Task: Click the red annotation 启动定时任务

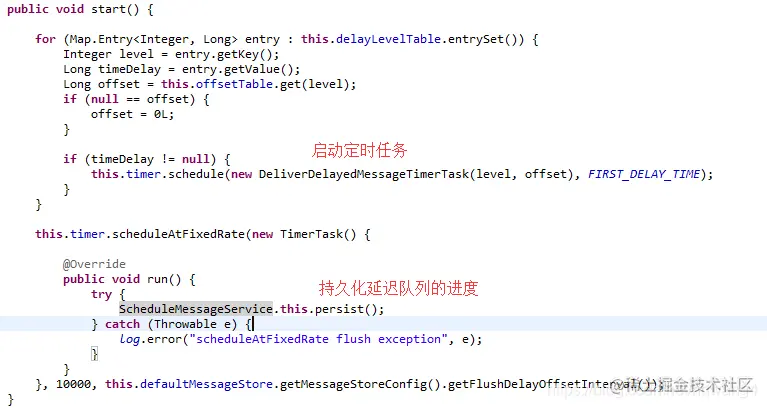Action: [360, 150]
